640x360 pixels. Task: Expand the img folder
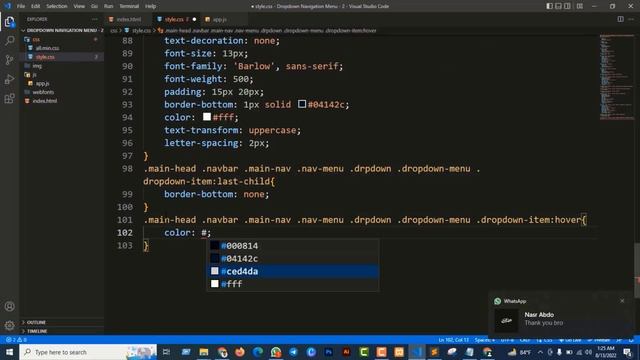[61, 66]
